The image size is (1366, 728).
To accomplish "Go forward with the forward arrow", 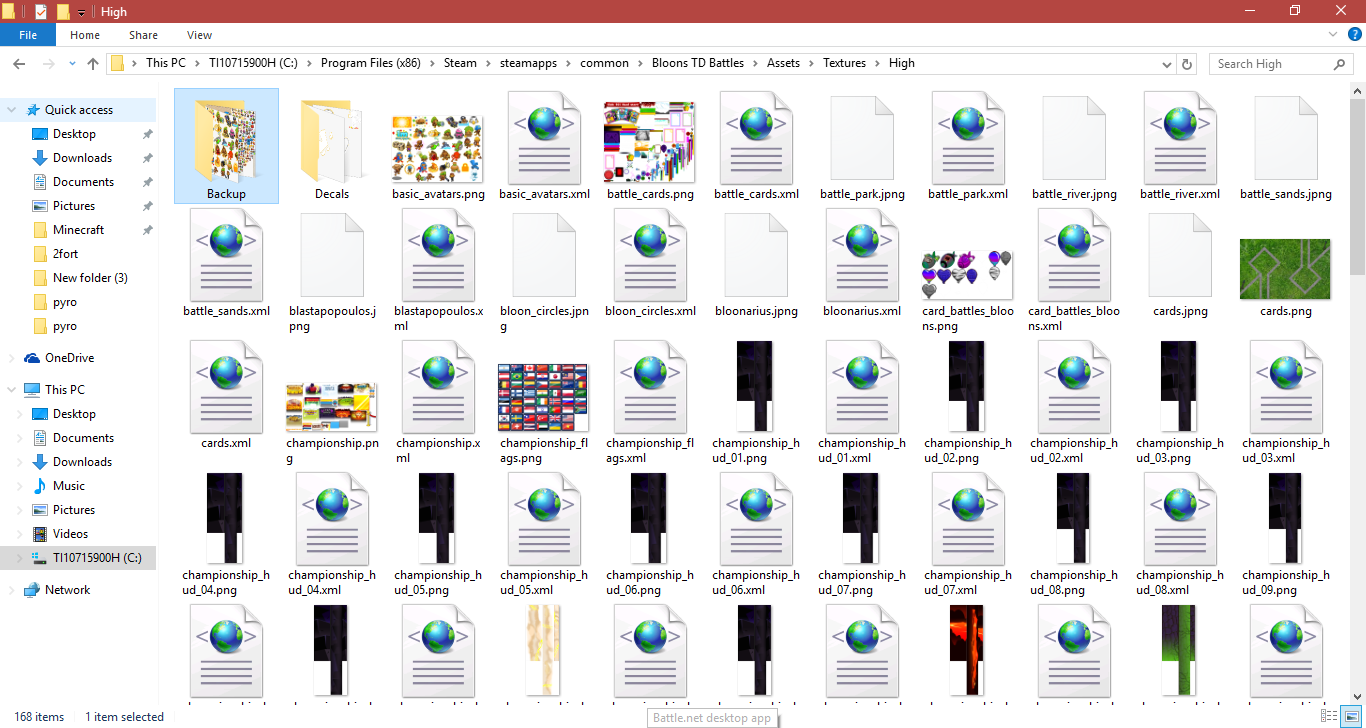I will [48, 63].
